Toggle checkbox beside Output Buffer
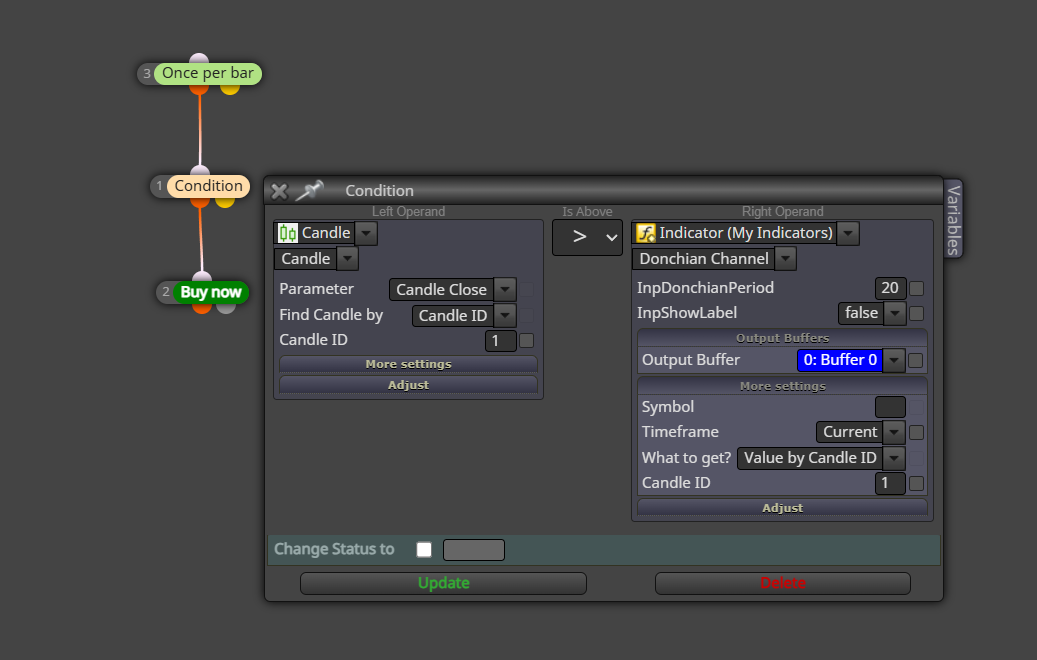The height and width of the screenshot is (660, 1037). pos(915,360)
